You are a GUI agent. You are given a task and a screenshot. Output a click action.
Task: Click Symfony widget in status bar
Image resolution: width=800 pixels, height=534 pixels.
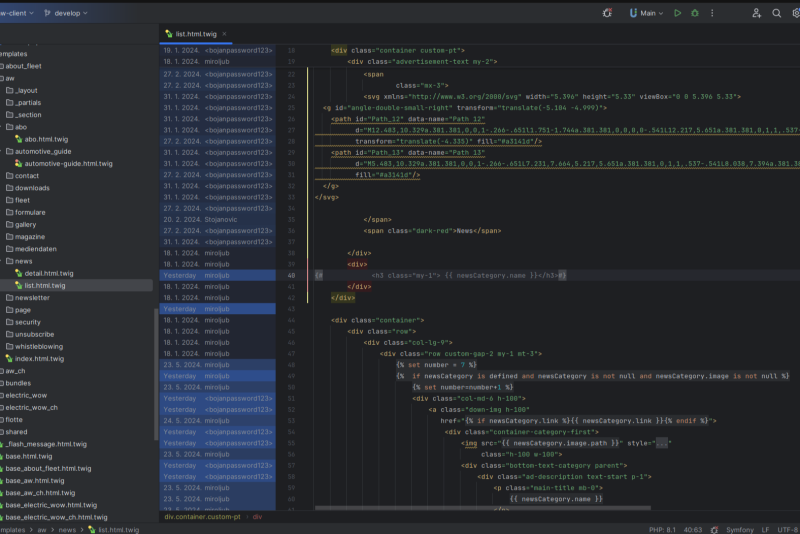point(739,528)
